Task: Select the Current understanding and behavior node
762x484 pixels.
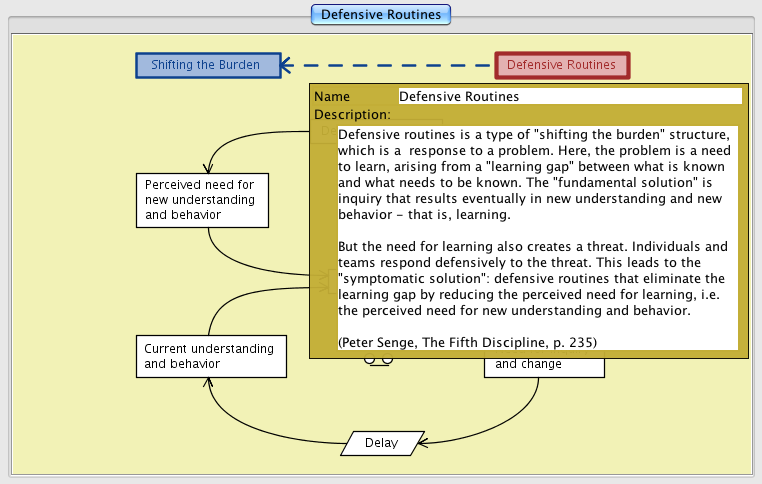Action: click(209, 356)
